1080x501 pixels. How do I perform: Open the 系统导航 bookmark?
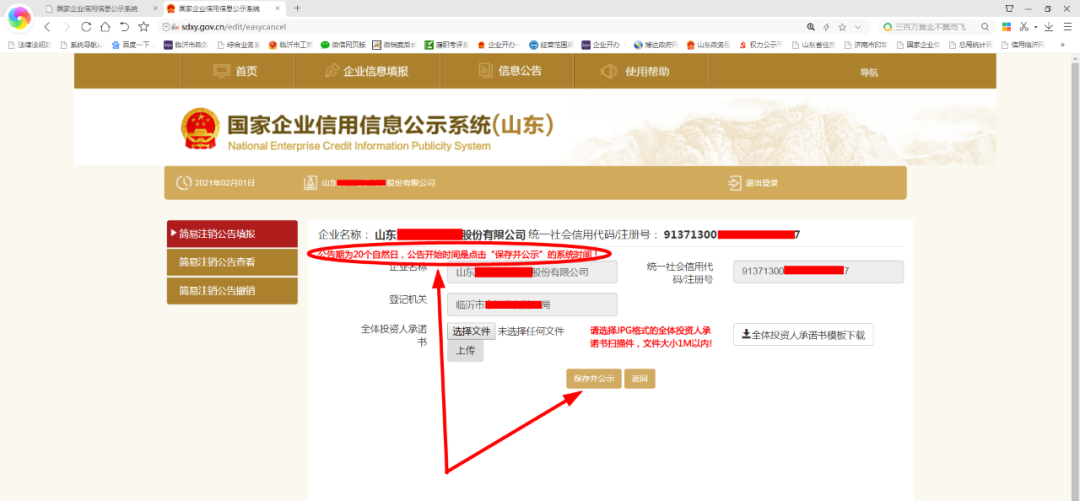[81, 45]
